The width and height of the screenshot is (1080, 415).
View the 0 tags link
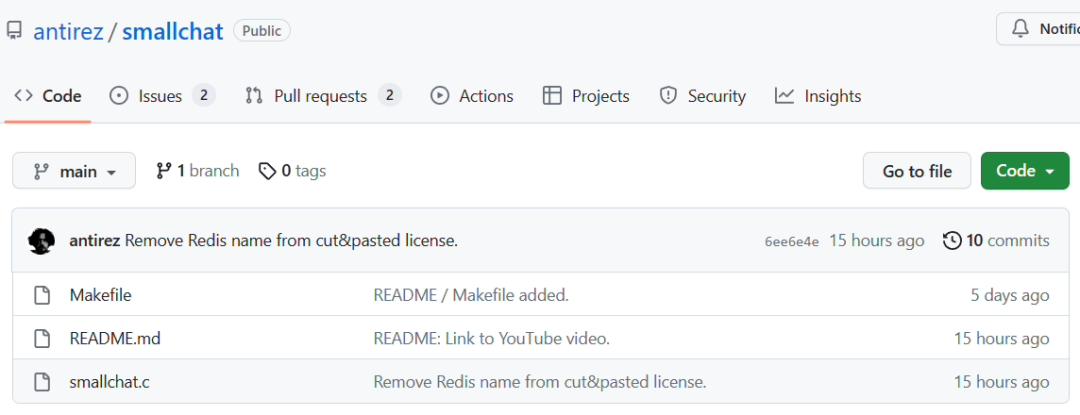click(292, 171)
